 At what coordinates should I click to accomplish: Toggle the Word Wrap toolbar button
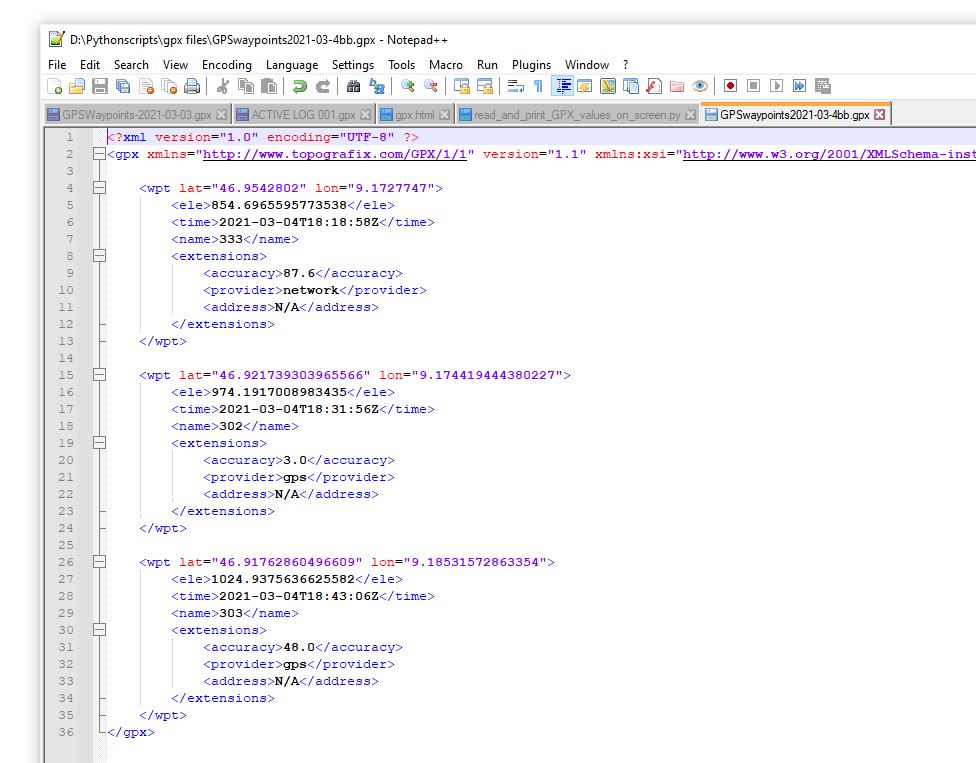[515, 87]
